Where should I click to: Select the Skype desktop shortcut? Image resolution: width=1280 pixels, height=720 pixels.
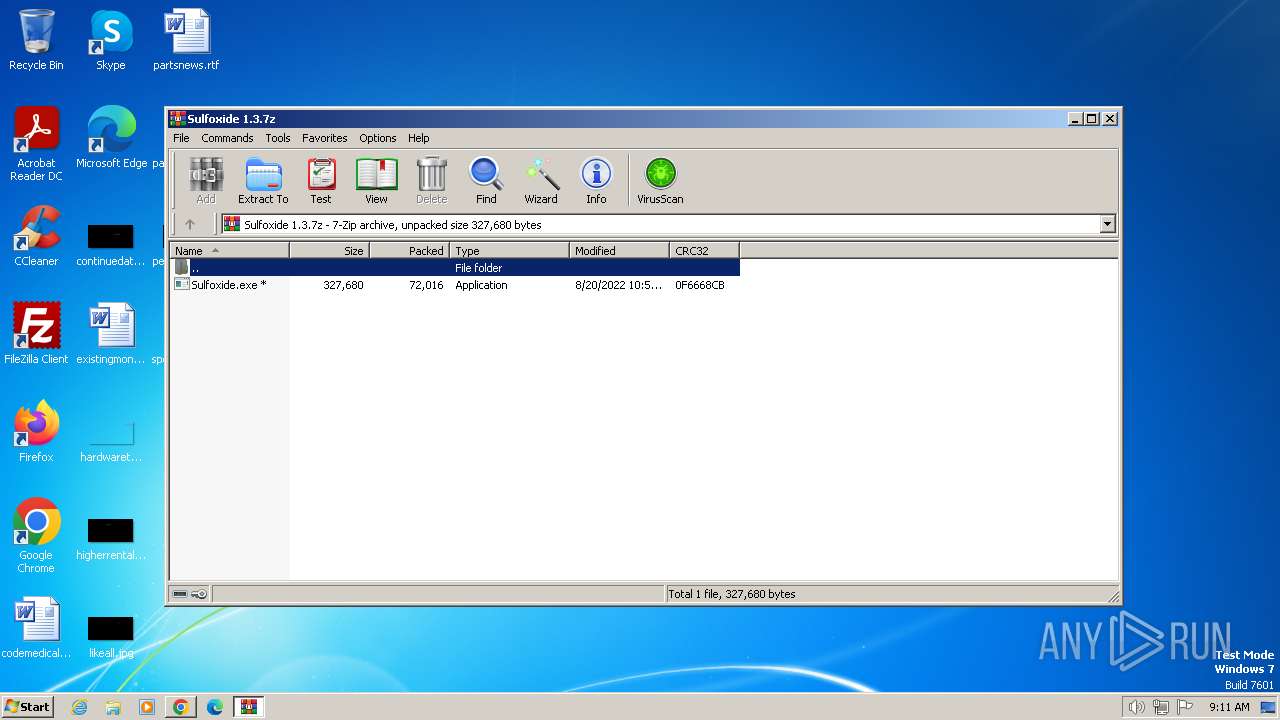[x=110, y=40]
